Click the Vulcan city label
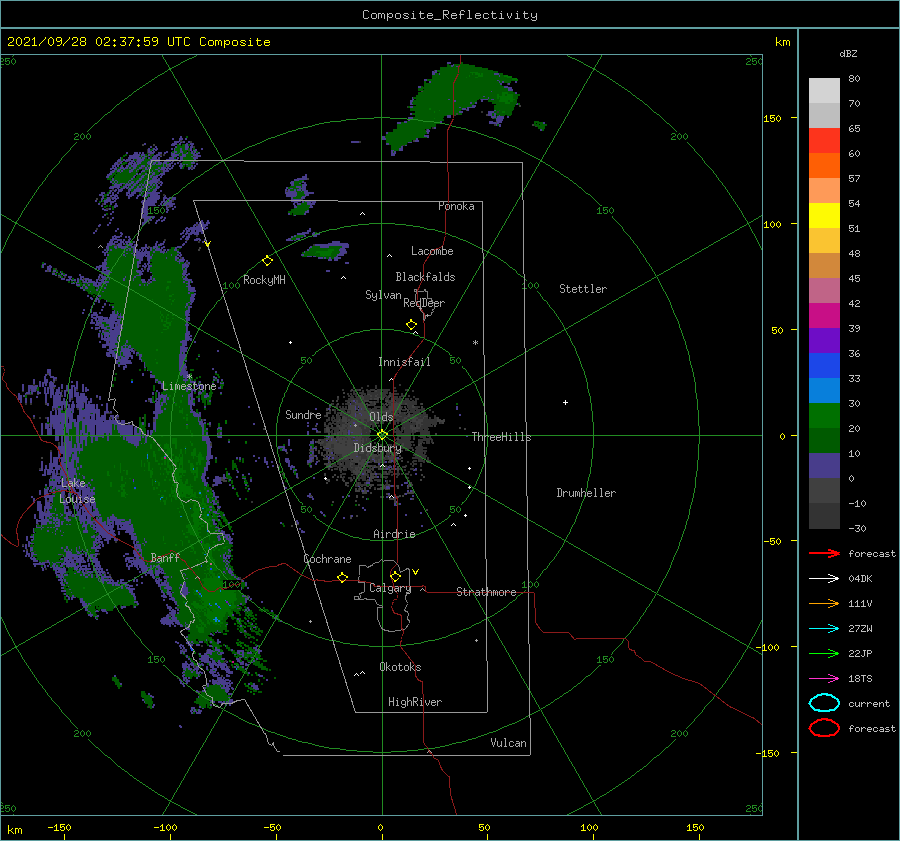900x841 pixels. tap(509, 743)
